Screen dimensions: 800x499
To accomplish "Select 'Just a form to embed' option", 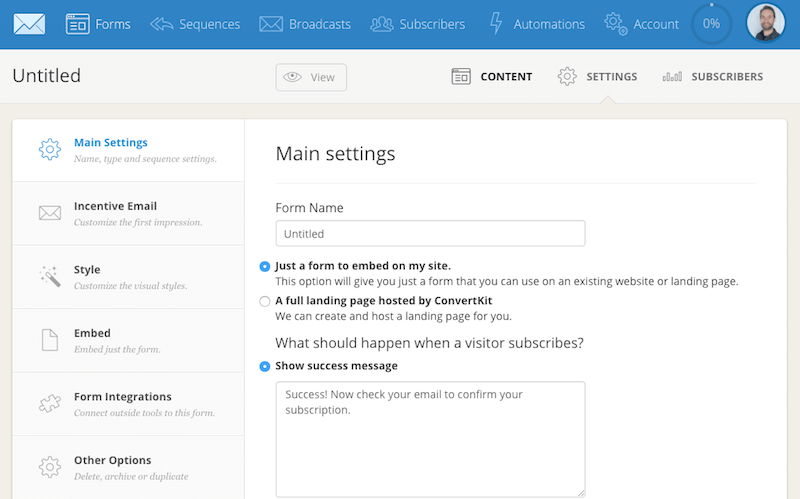I will click(265, 266).
